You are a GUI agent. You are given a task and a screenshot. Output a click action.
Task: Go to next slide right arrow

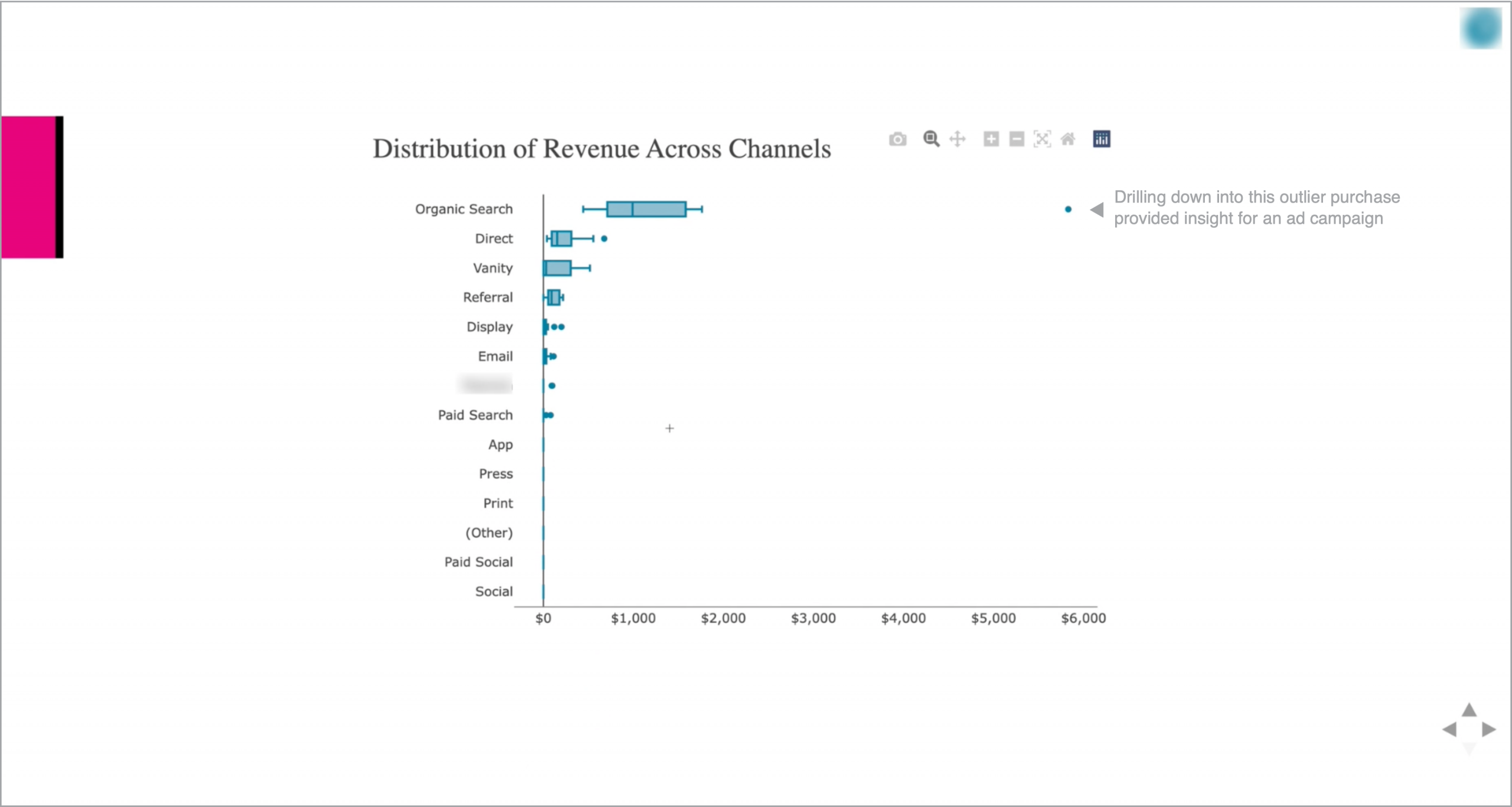pyautogui.click(x=1490, y=730)
